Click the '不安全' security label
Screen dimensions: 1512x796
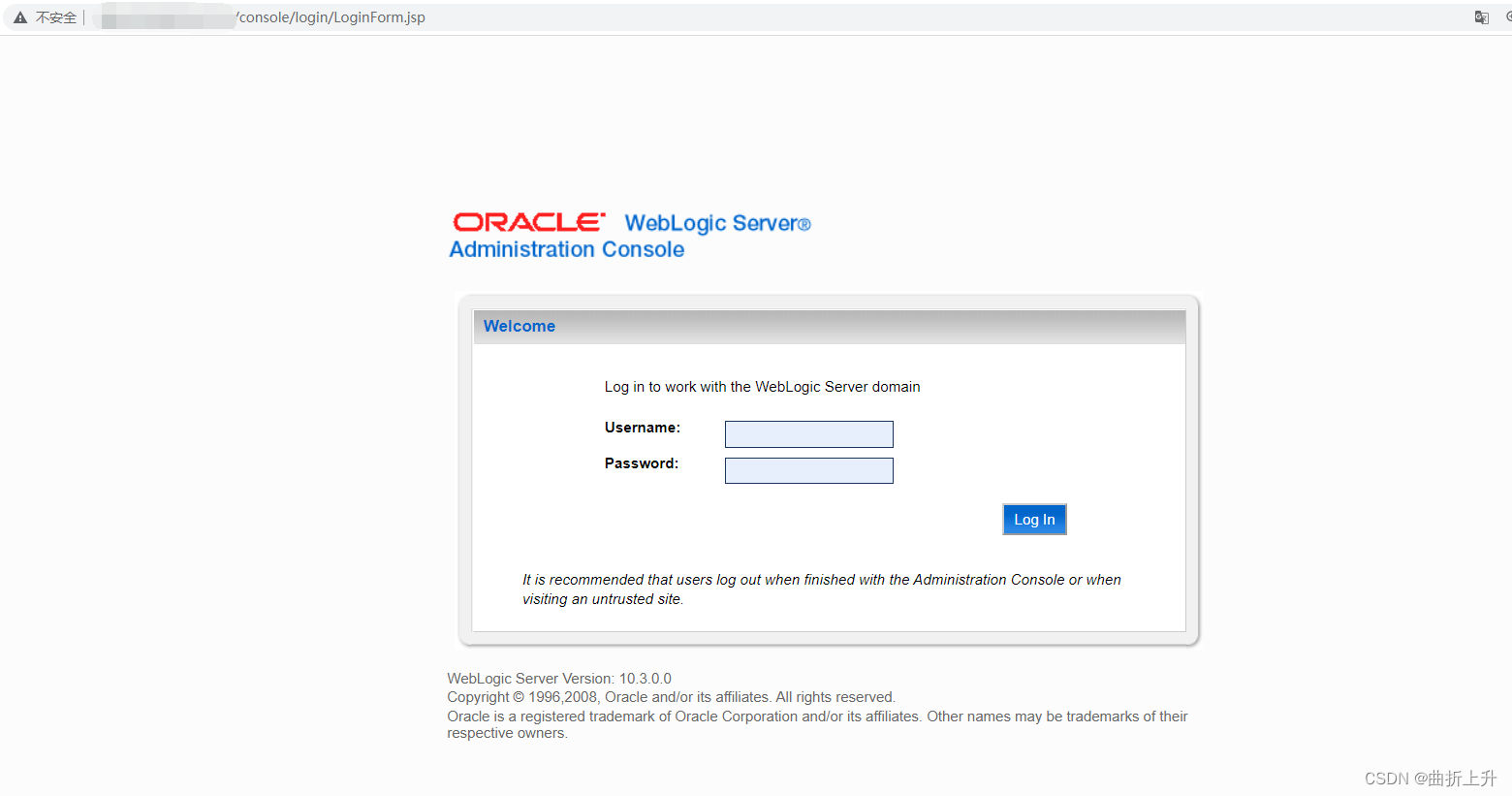56,17
